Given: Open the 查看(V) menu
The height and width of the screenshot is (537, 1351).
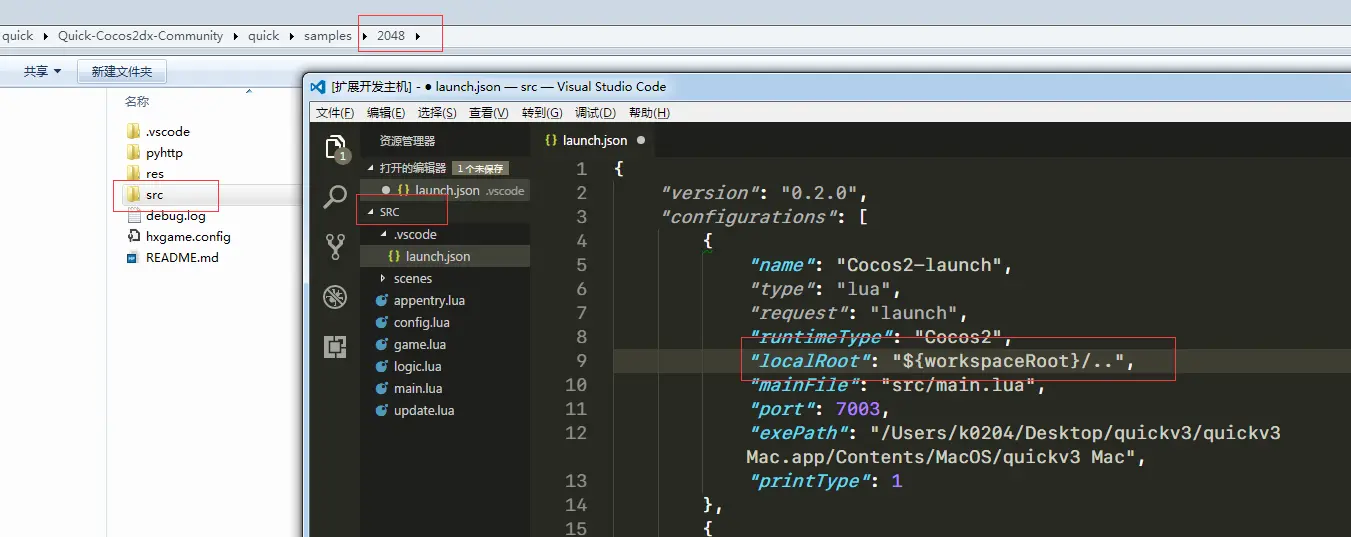Looking at the screenshot, I should point(489,113).
